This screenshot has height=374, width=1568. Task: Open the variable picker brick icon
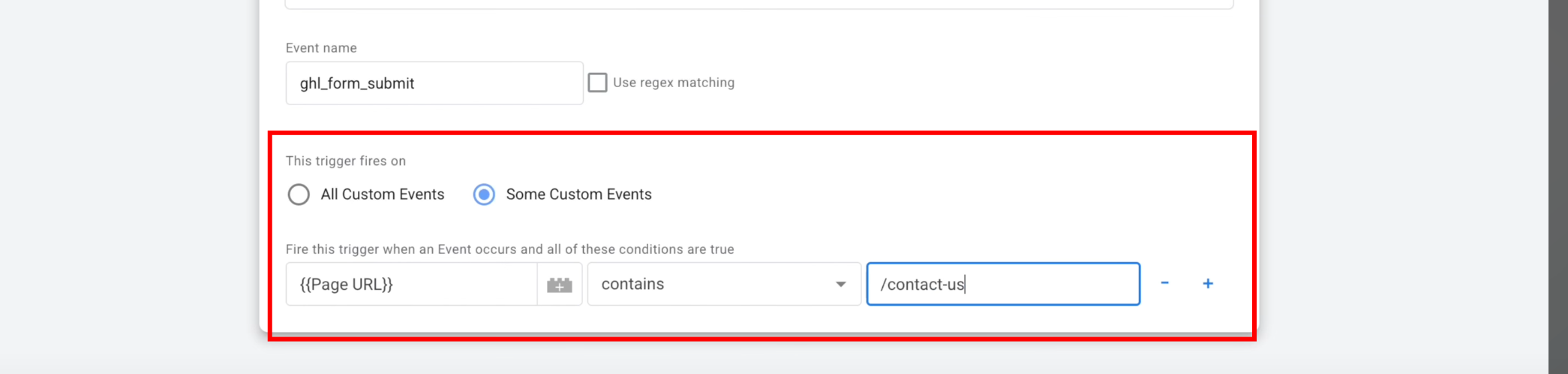(559, 285)
